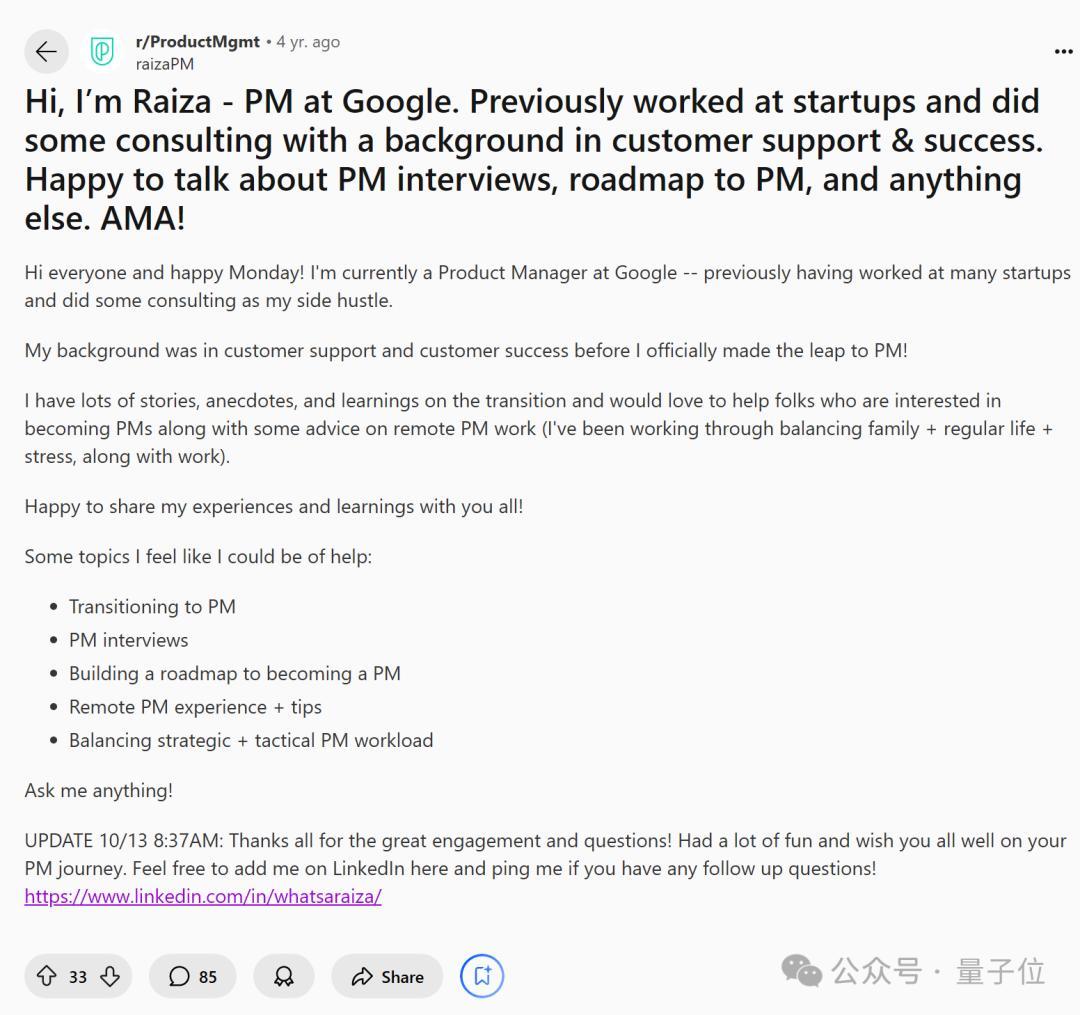Screen dimensions: 1080x1015
Task: Click the "Transitioning to PM" bullet item
Action: pos(152,606)
